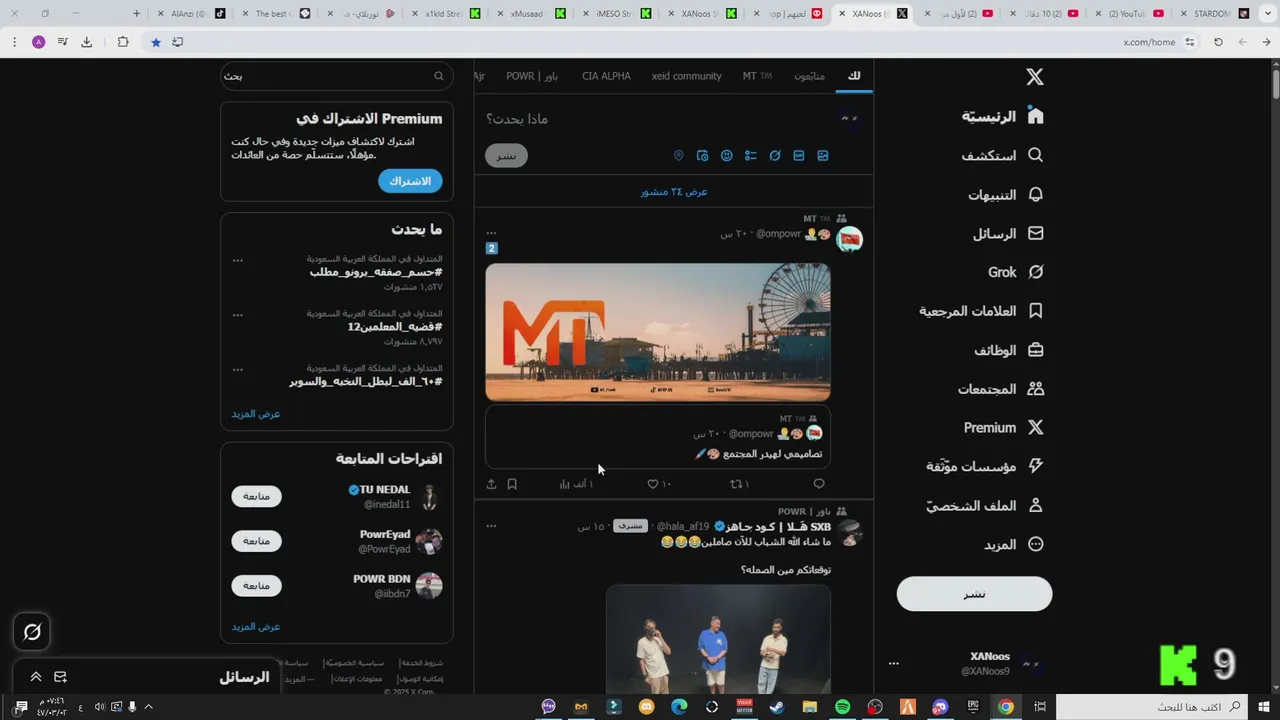
Task: Expand the الرسائل messages drawer
Action: 35,677
